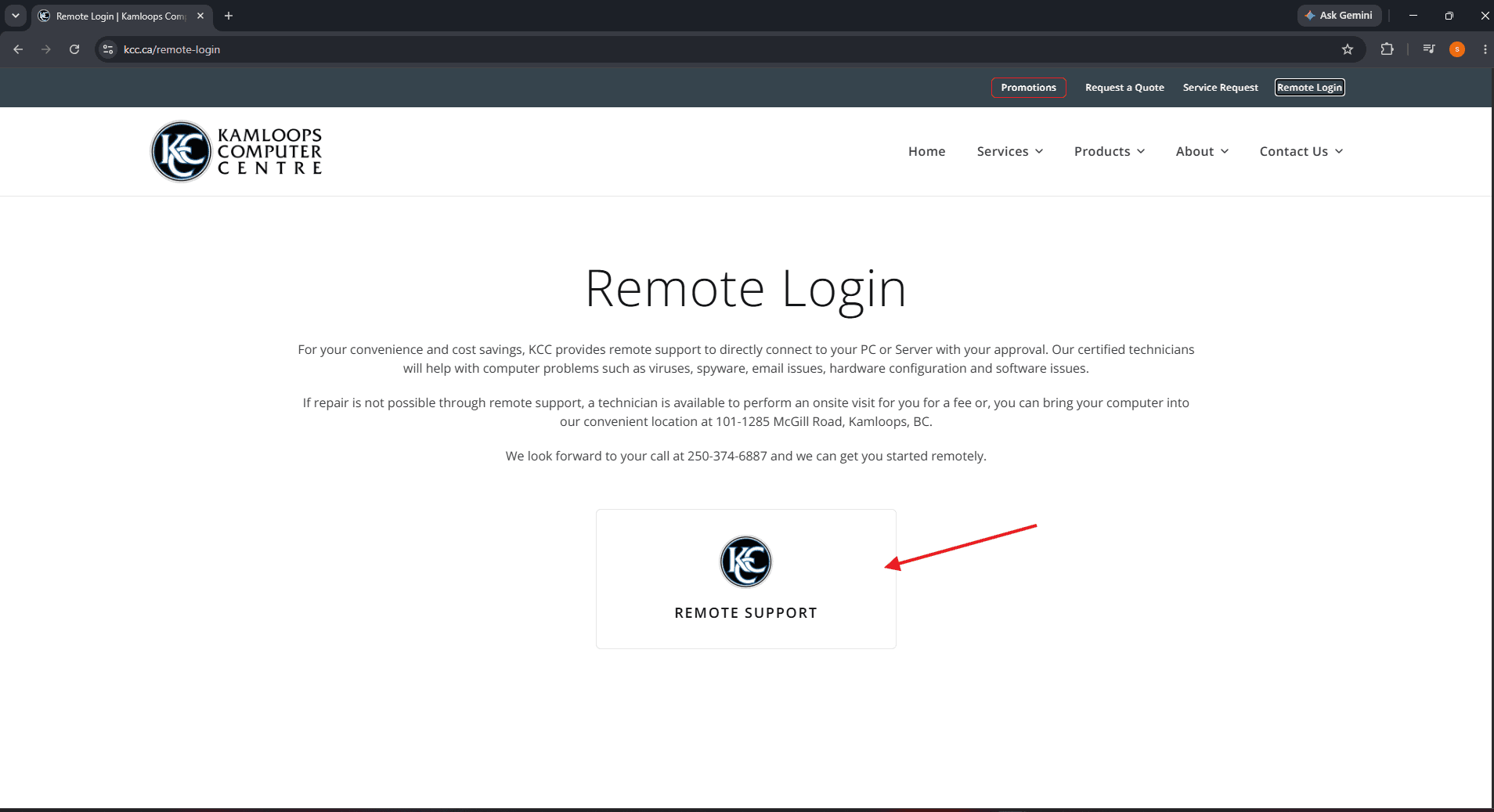Expand the About menu
1494x812 pixels.
[1202, 151]
